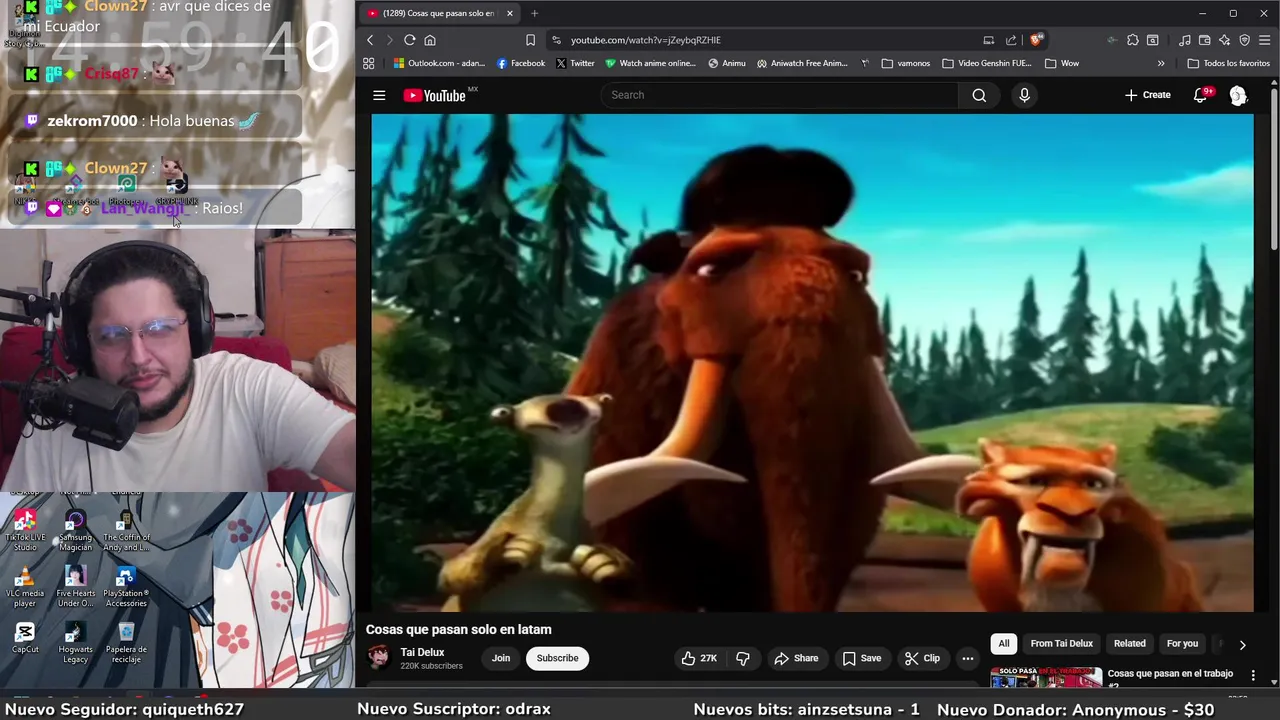Reload the page with refresh icon
The height and width of the screenshot is (720, 1280).
[x=410, y=40]
